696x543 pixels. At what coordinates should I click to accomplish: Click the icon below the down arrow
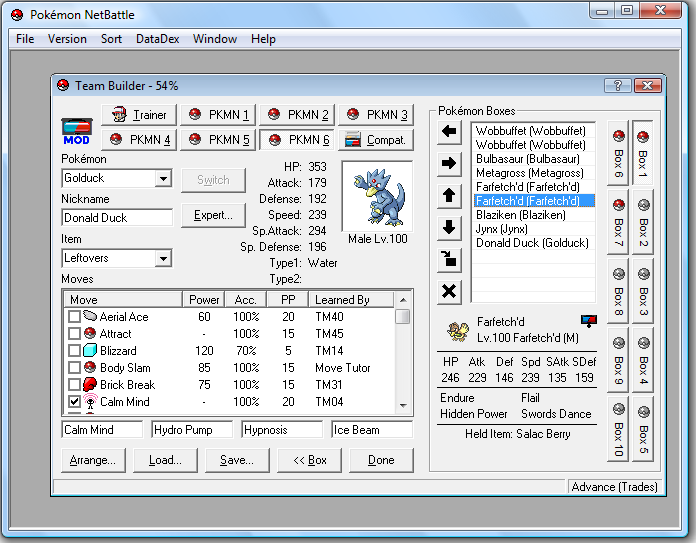449,260
